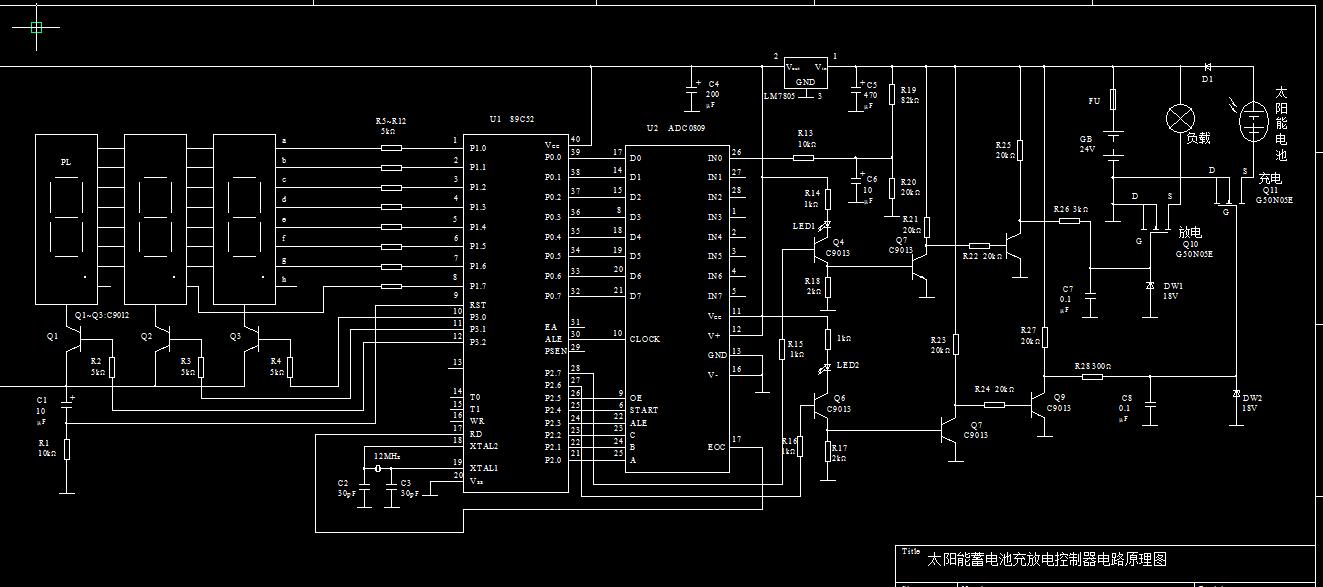Click the C4 capacitor label
Image resolution: width=1323 pixels, height=587 pixels.
pyautogui.click(x=713, y=84)
